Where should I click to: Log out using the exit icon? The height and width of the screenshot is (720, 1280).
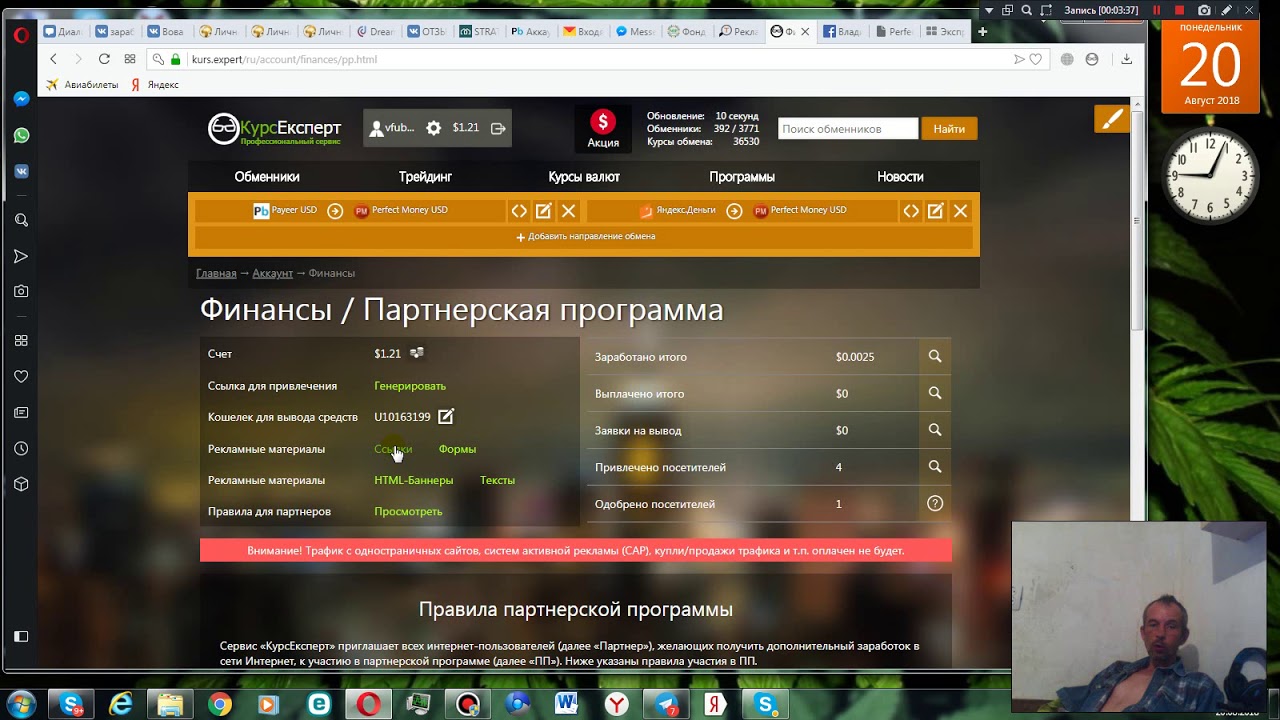(498, 128)
